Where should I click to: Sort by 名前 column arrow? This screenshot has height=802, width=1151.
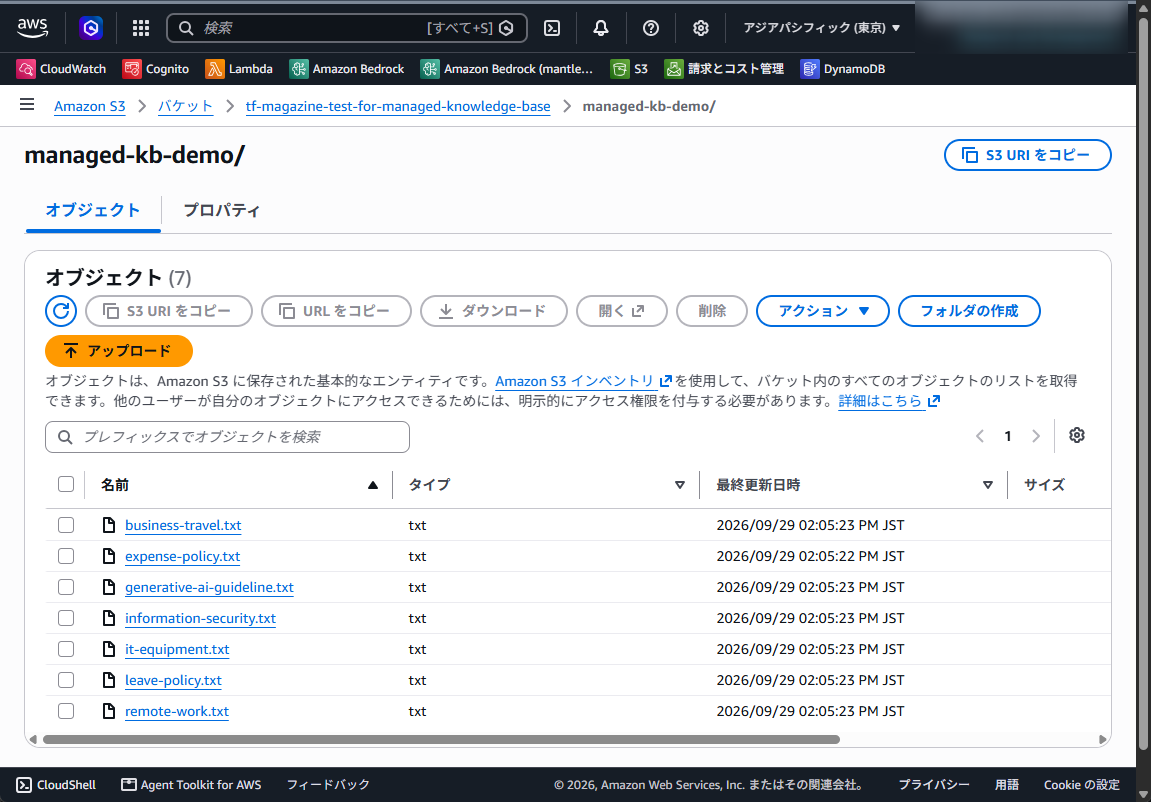373,485
